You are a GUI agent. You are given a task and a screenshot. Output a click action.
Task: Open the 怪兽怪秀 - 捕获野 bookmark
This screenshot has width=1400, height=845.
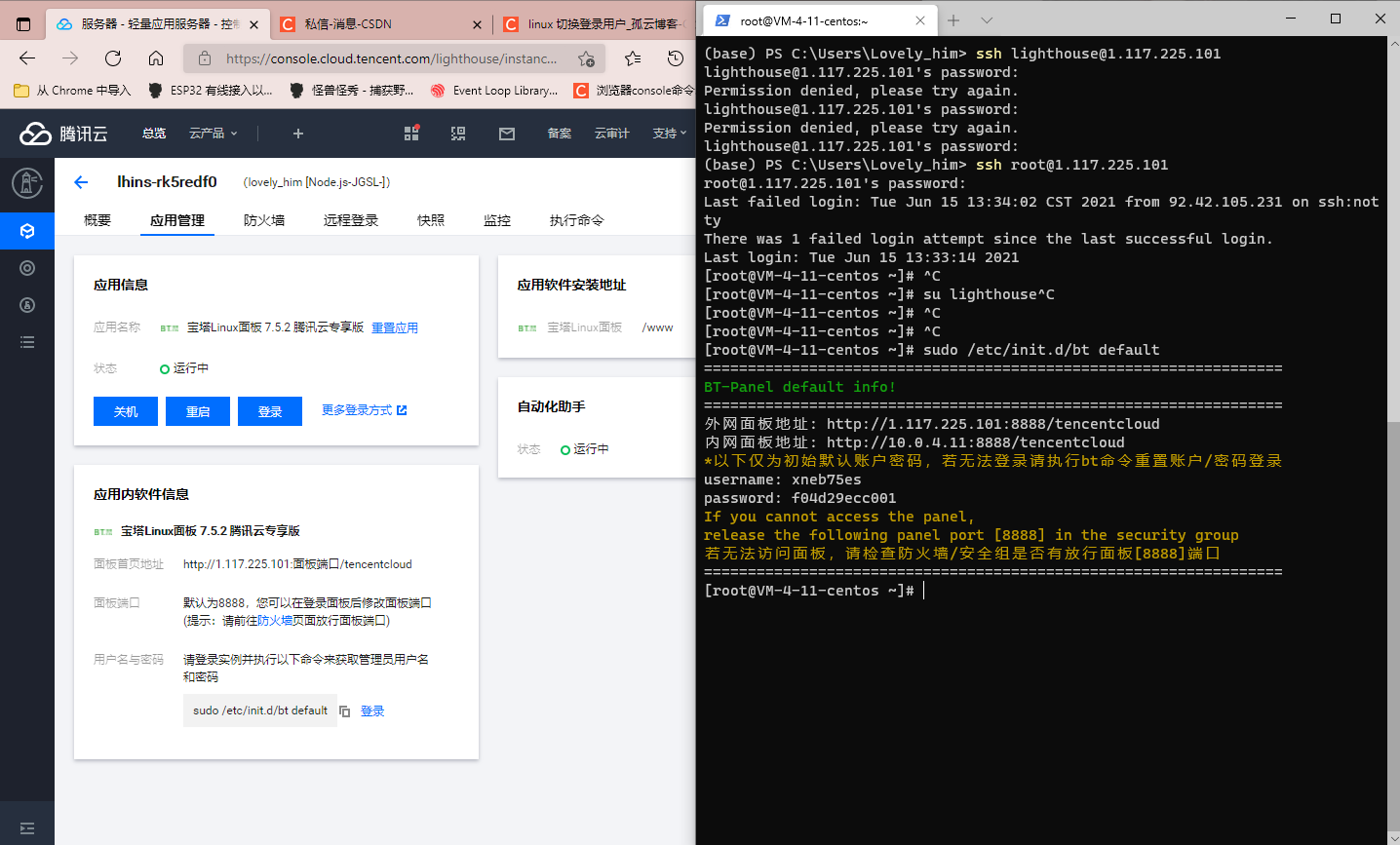[352, 91]
